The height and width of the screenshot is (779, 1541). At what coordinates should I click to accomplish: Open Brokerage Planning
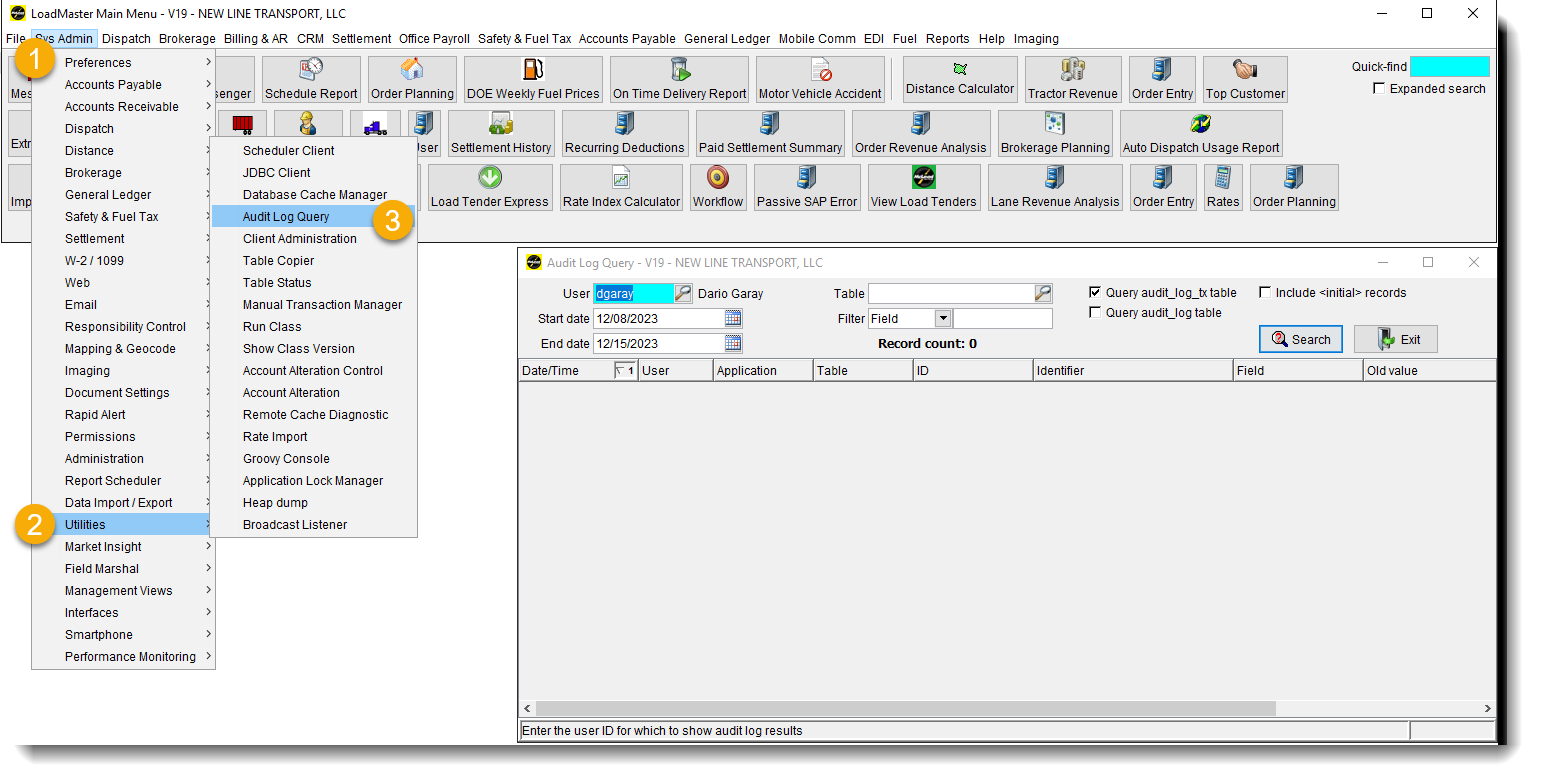coord(1055,133)
